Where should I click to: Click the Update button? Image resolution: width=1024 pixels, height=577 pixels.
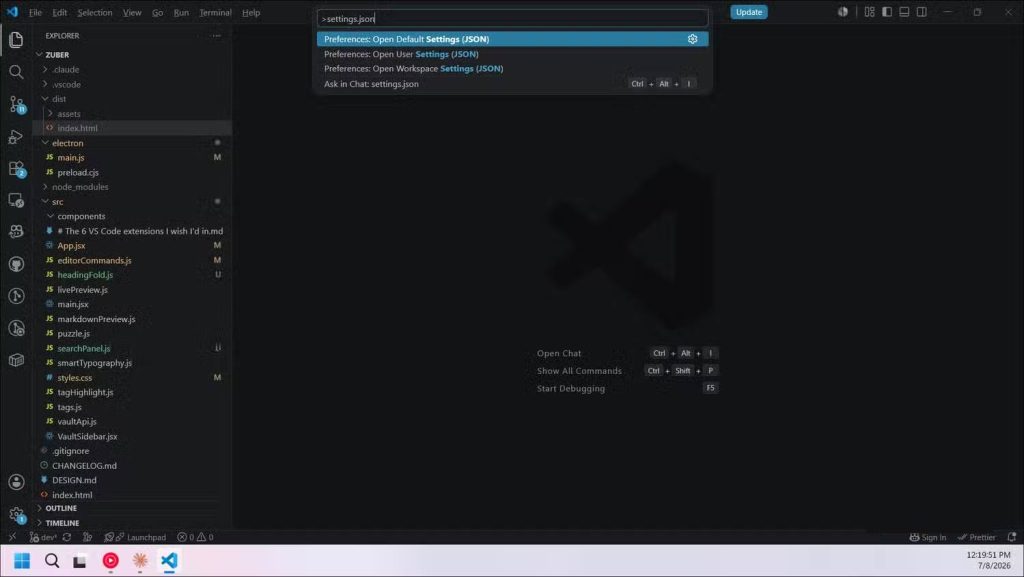coord(748,12)
